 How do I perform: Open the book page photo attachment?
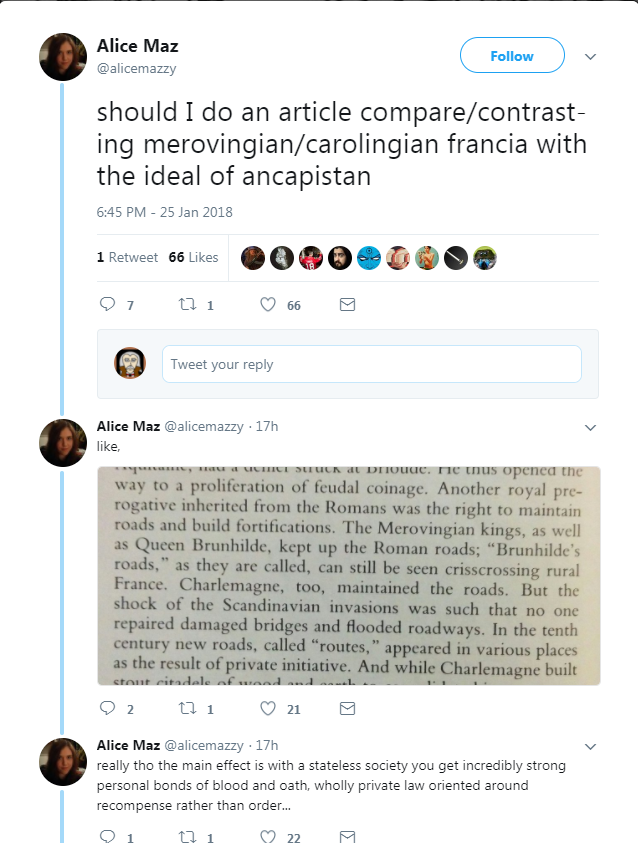(348, 575)
